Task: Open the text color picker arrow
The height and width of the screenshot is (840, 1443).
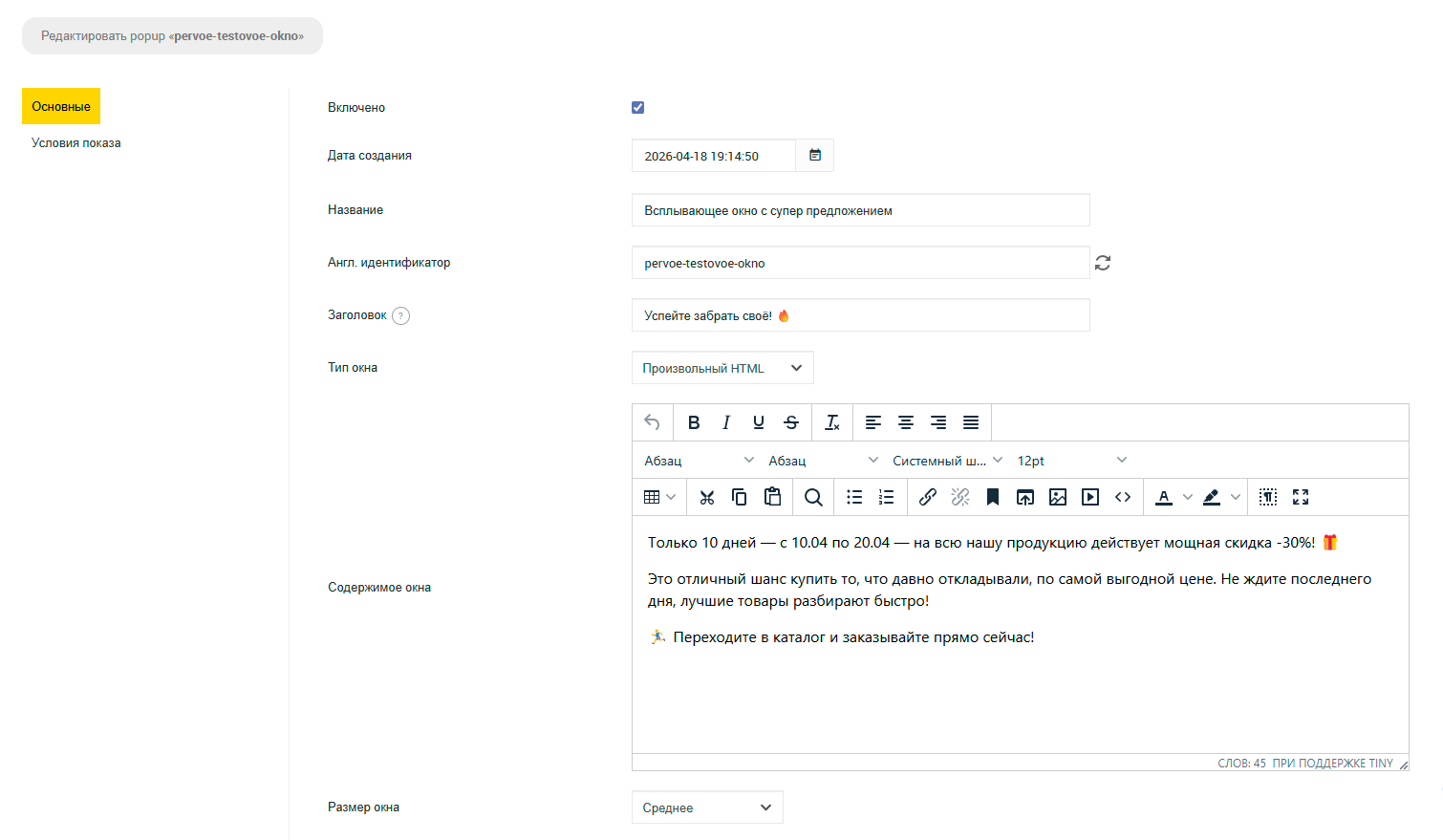Action: (x=1188, y=497)
